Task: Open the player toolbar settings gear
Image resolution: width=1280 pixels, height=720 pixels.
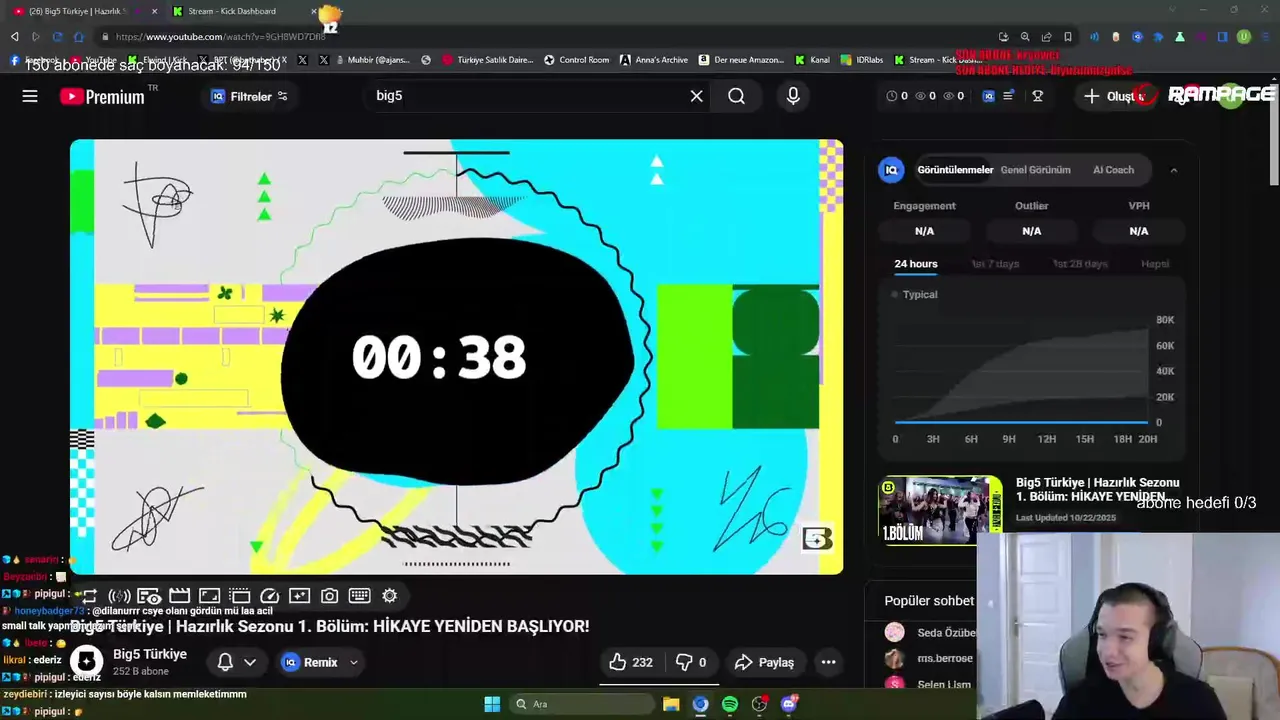Action: tap(390, 596)
